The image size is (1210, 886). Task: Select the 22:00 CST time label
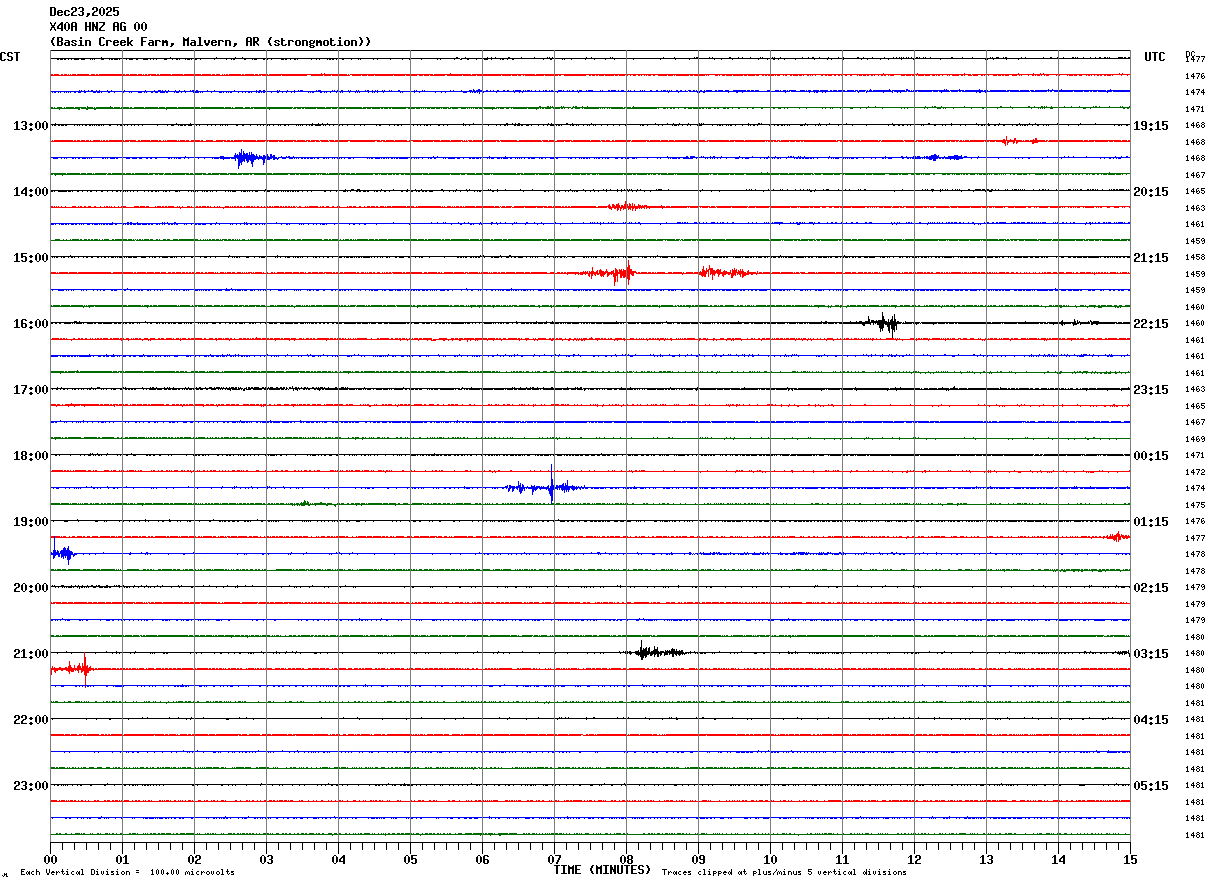(30, 720)
